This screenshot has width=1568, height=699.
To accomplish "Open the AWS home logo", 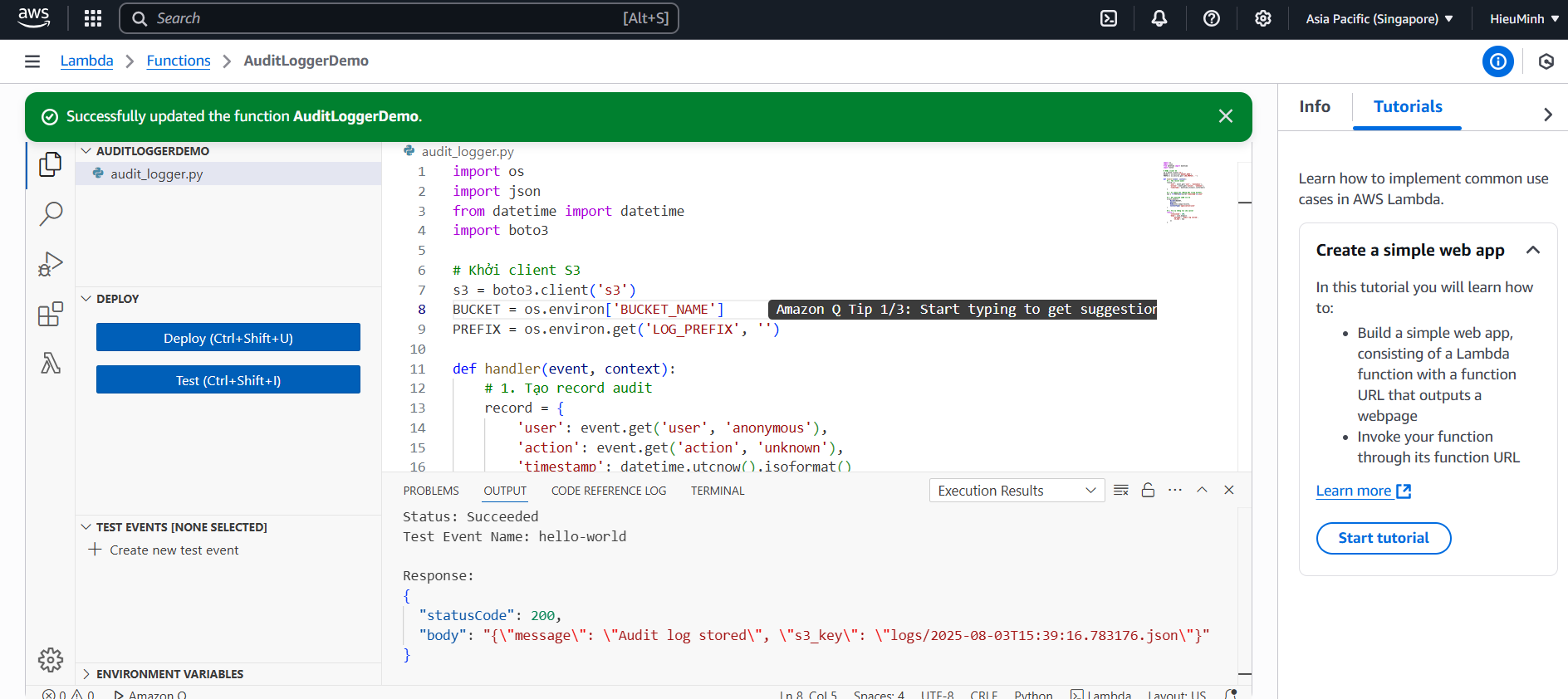I will pyautogui.click(x=33, y=18).
